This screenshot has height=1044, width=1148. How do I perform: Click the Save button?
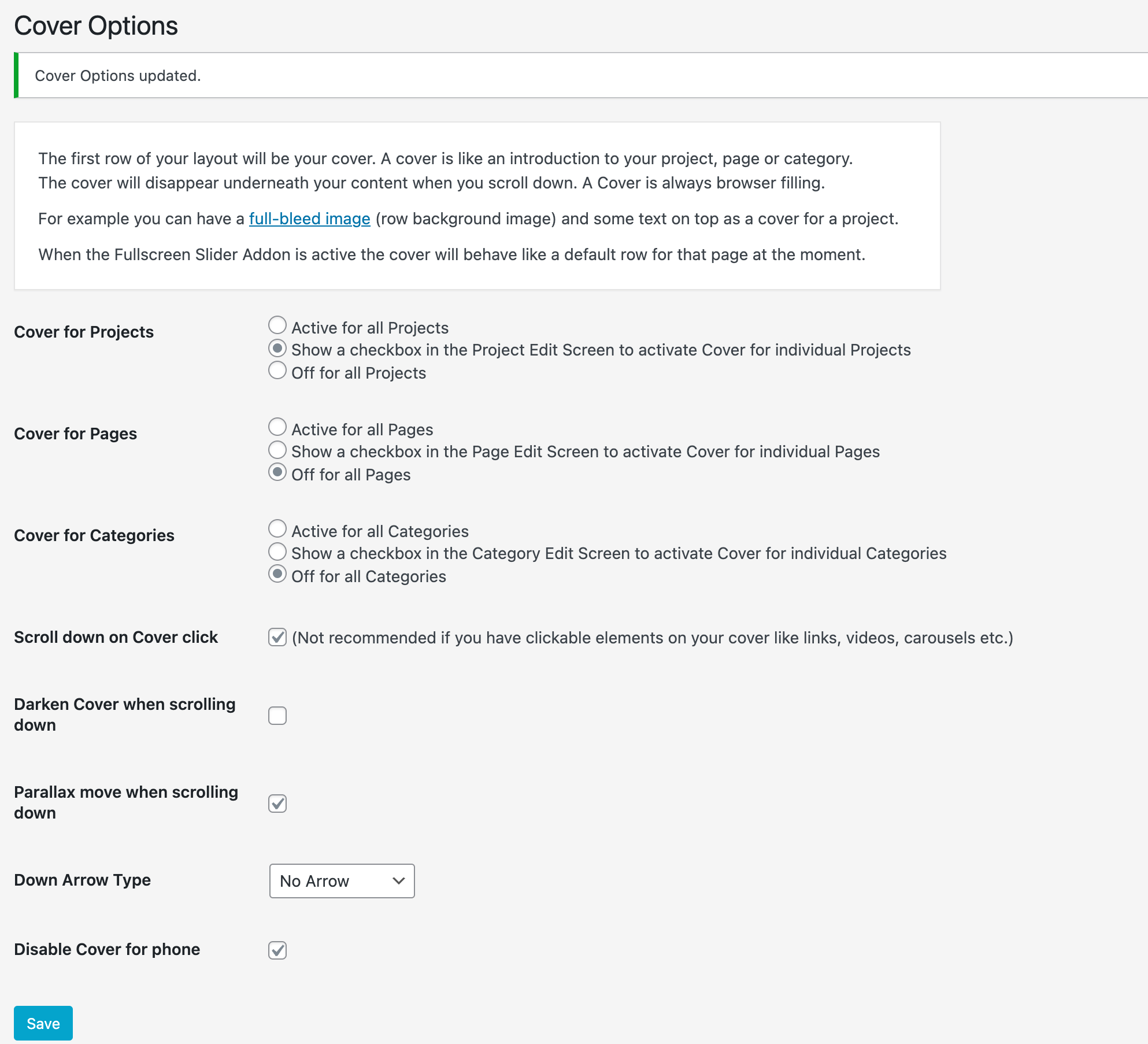pyautogui.click(x=43, y=1023)
